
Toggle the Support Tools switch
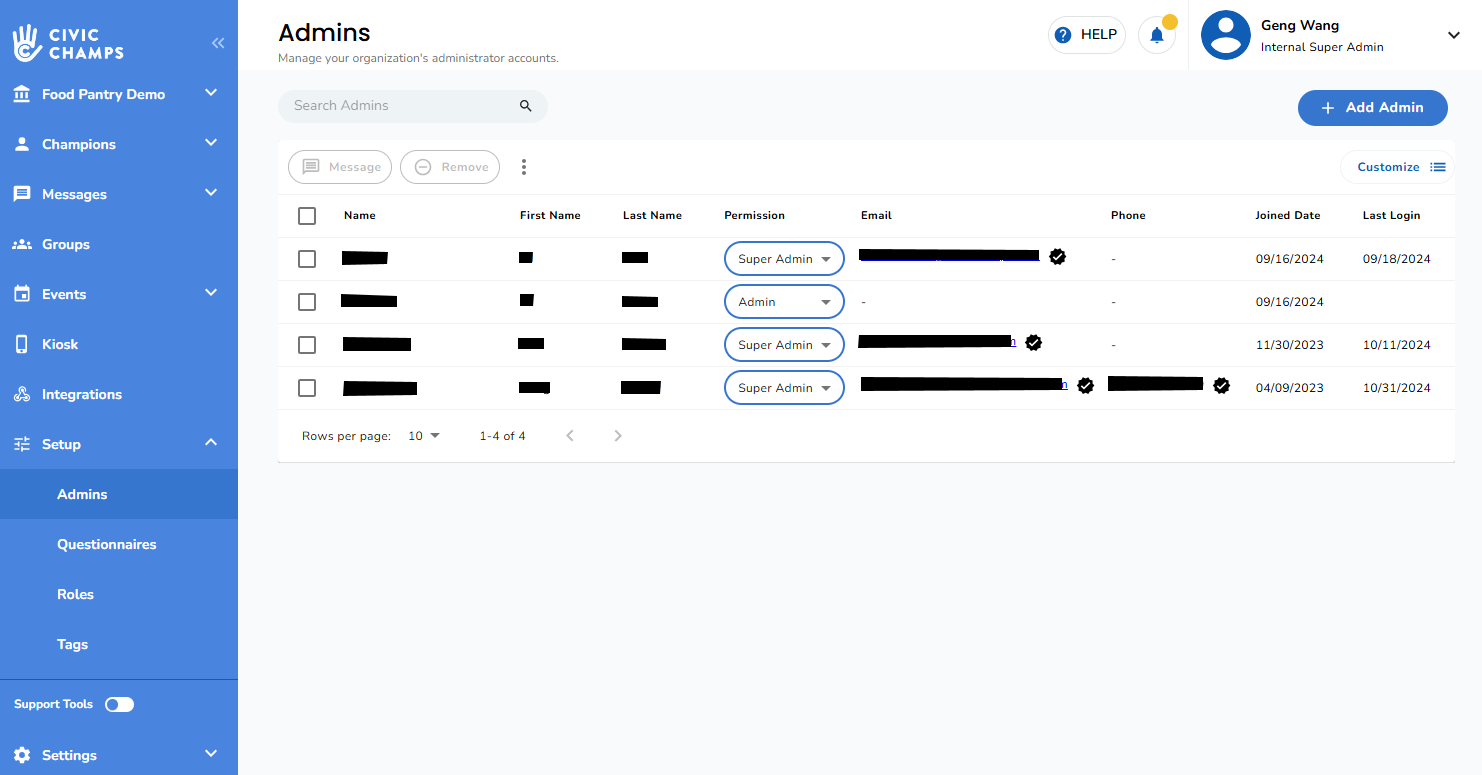(x=119, y=704)
